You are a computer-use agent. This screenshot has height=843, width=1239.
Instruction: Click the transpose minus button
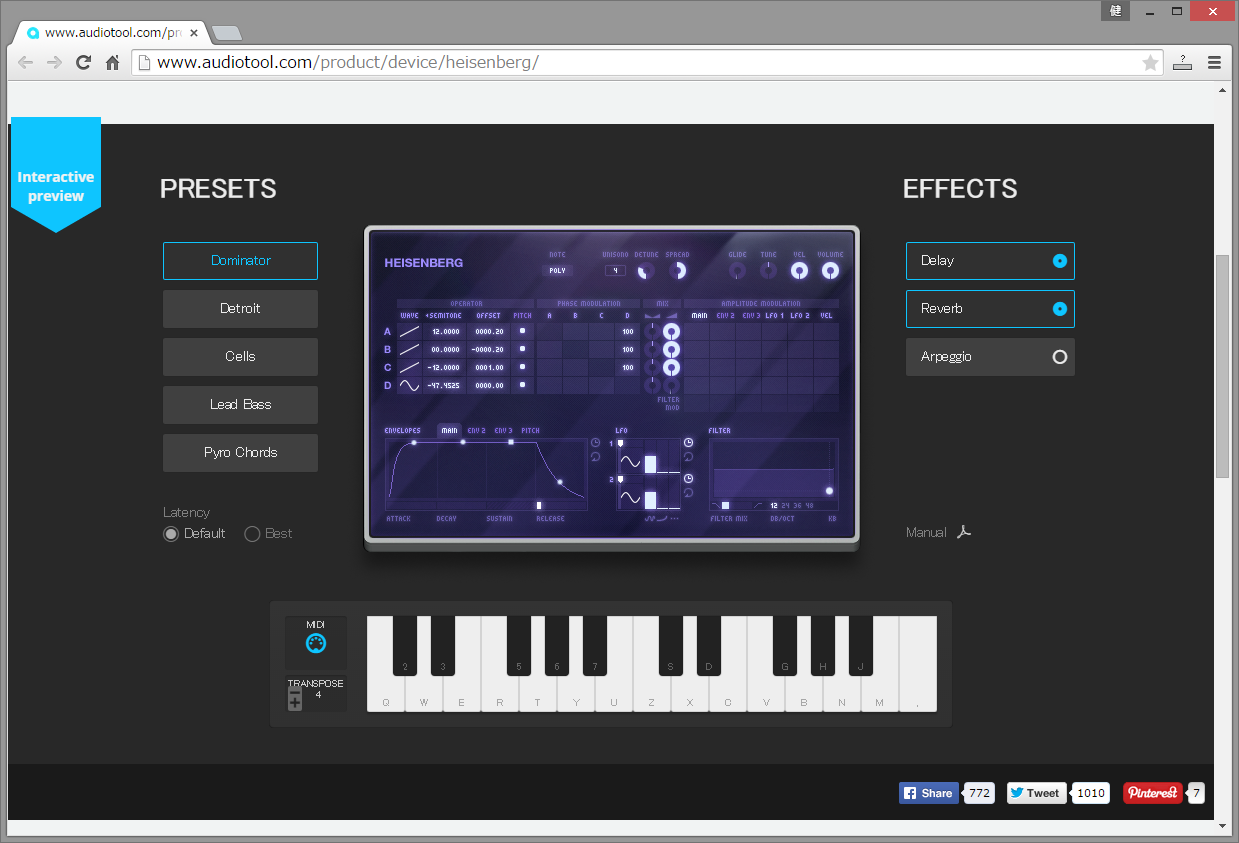pyautogui.click(x=295, y=691)
